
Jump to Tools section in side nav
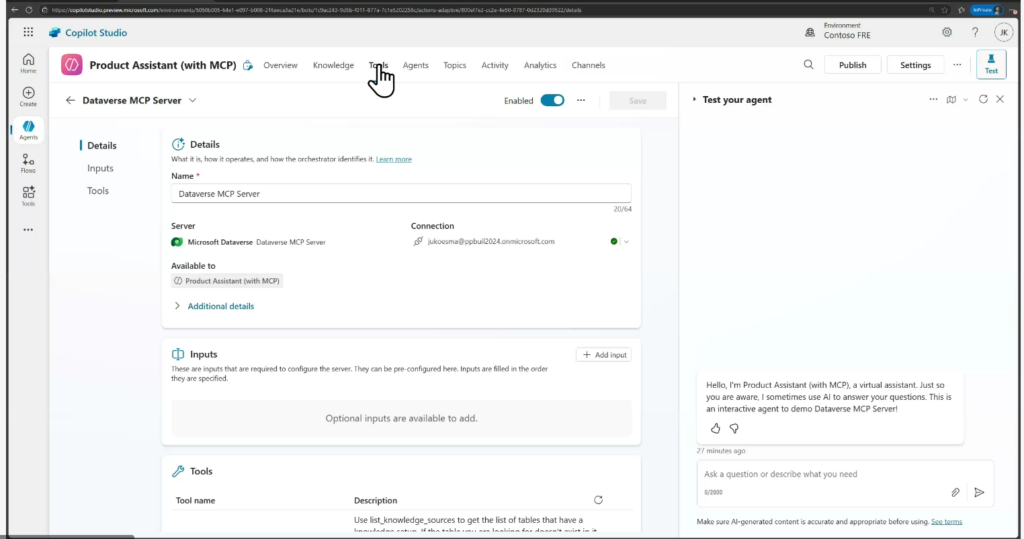[98, 191]
